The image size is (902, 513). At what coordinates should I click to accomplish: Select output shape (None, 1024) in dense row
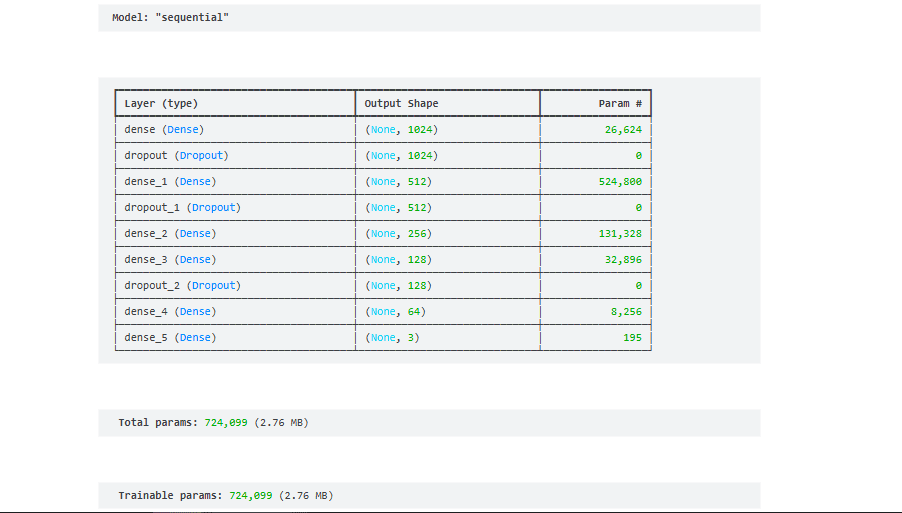pos(402,129)
